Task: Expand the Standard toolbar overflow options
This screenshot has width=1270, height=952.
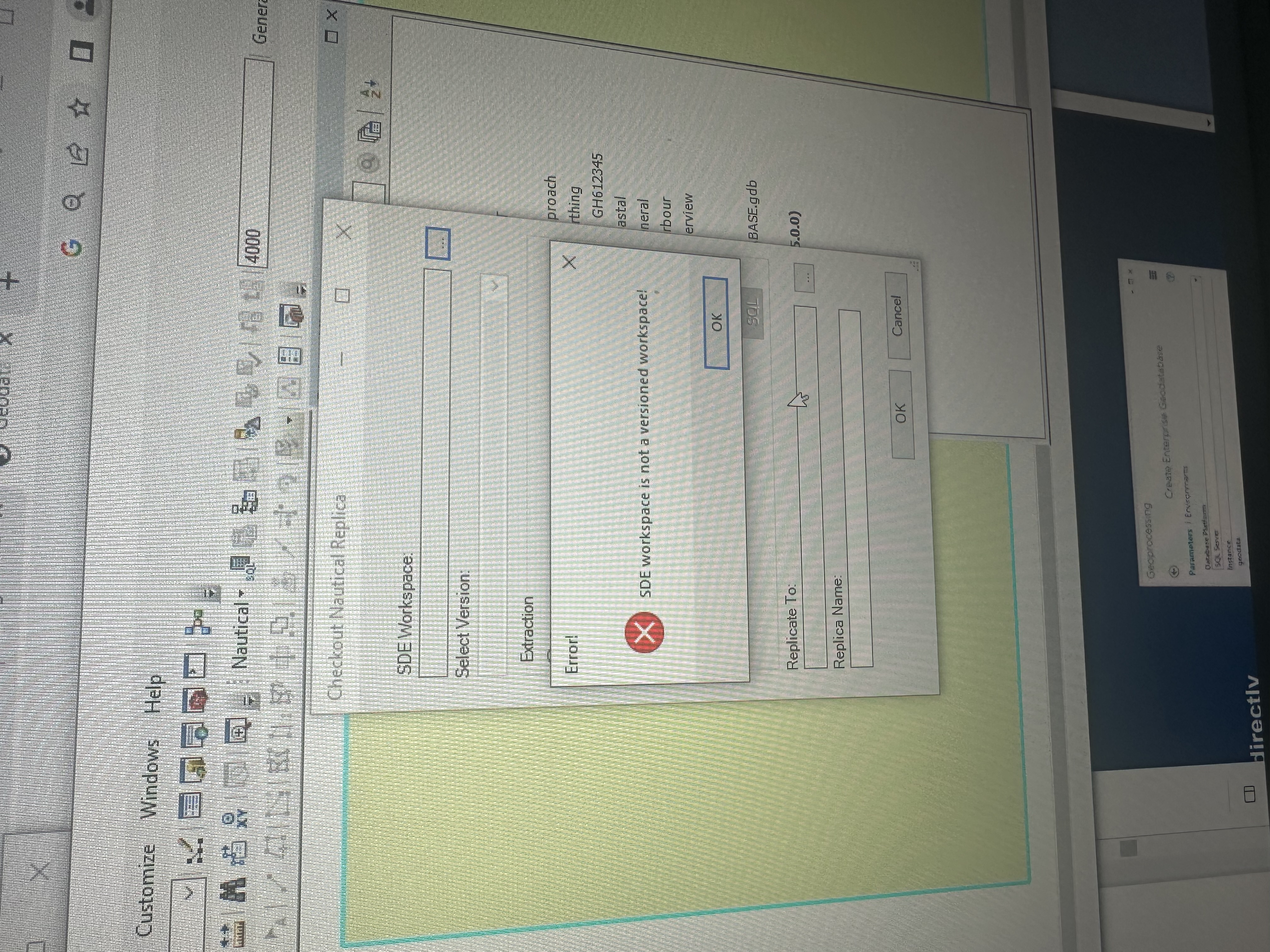Action: click(x=212, y=595)
